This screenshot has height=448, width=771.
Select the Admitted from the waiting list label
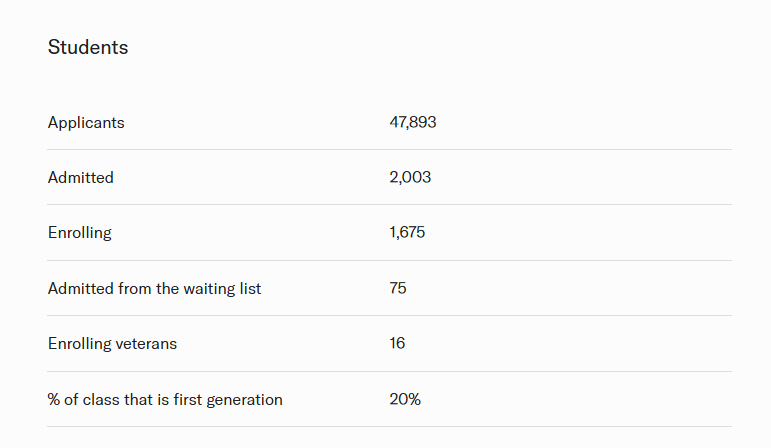154,288
